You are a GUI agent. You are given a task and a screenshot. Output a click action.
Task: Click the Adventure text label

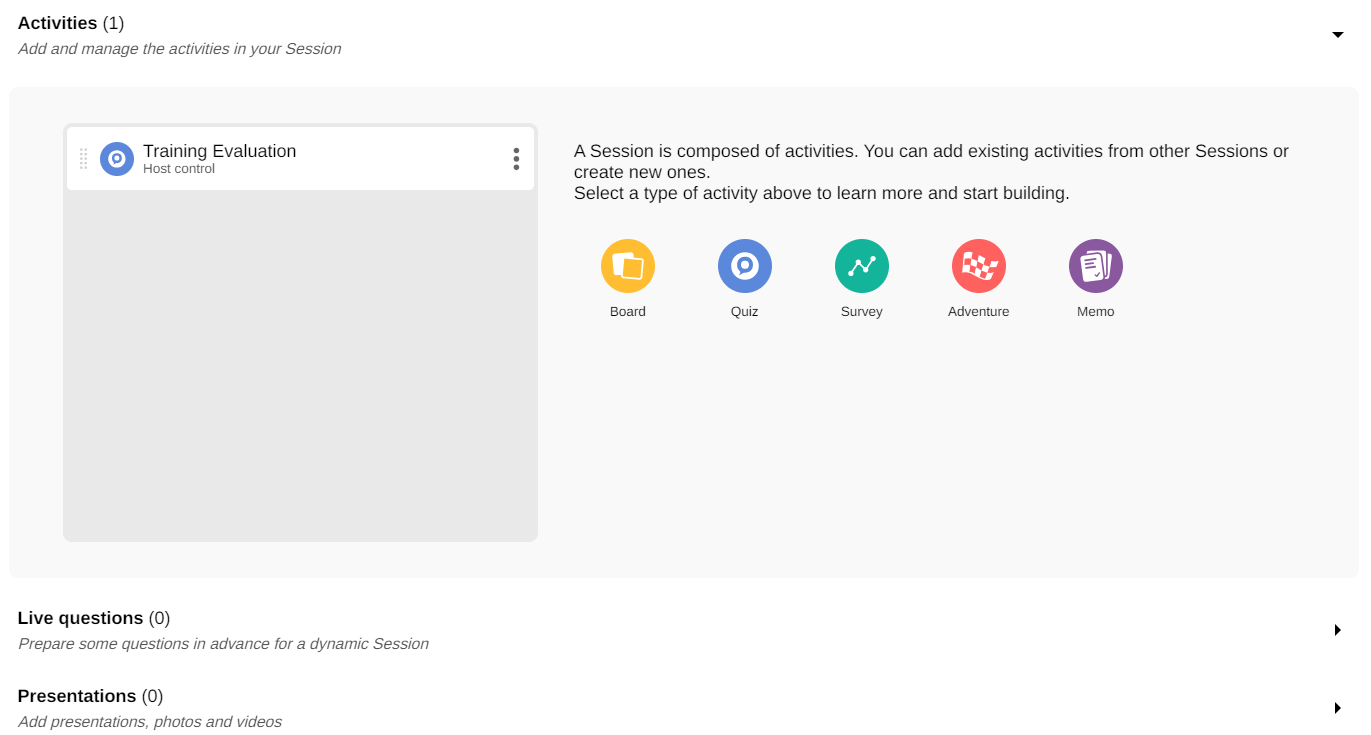pyautogui.click(x=979, y=312)
